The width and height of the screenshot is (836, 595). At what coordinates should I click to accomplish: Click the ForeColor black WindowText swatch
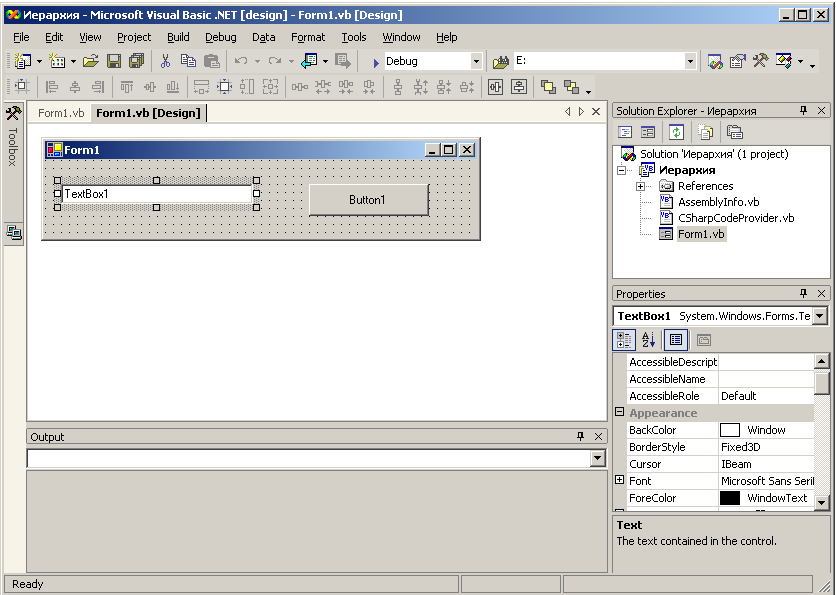coord(730,498)
